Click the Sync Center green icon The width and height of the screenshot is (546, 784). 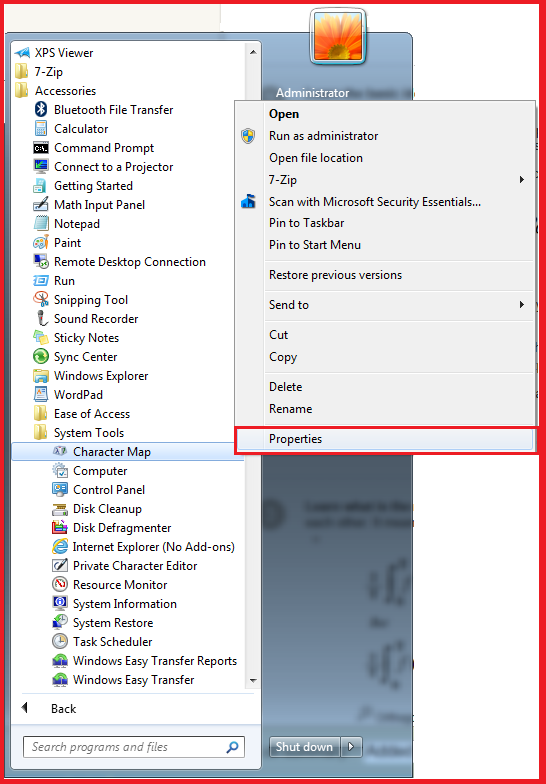point(41,356)
